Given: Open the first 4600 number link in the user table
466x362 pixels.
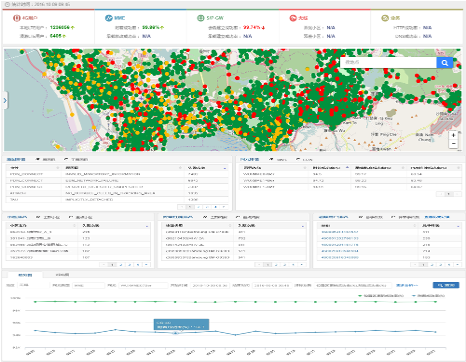Looking at the screenshot, I should pos(340,232).
